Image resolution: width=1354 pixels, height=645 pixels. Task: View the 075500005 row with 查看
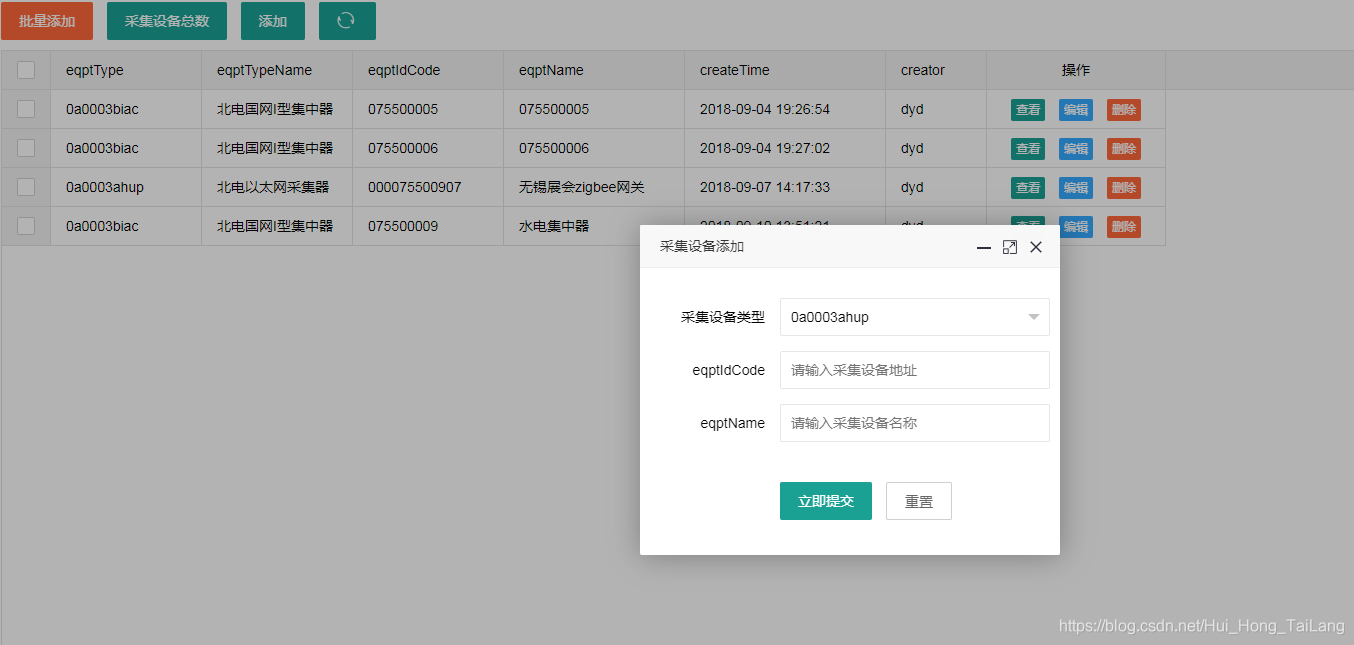click(x=1028, y=110)
